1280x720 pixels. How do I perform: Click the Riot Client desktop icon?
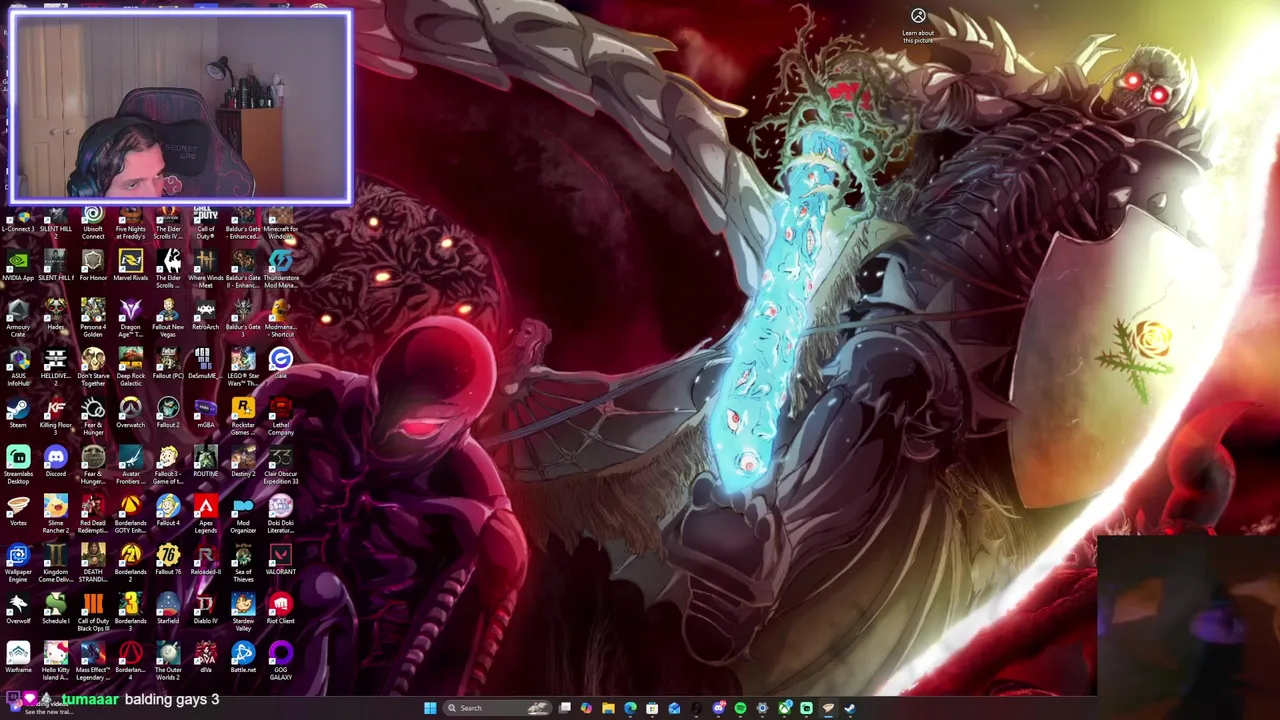[280, 609]
